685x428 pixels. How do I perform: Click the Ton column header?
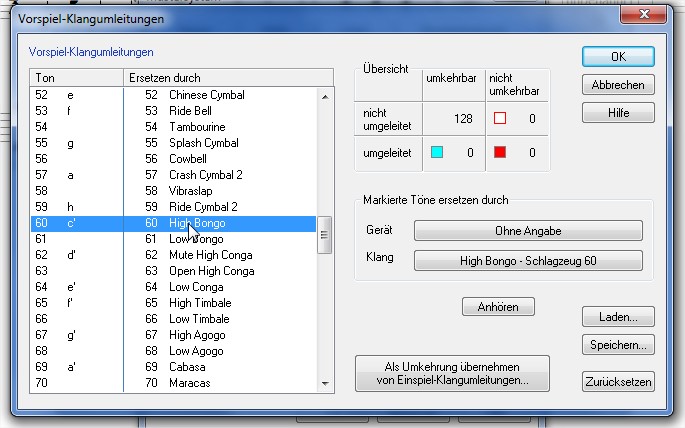point(75,77)
